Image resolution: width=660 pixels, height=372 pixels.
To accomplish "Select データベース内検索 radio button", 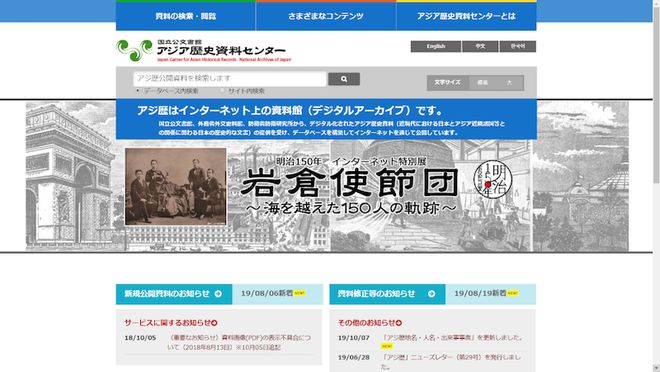I will (x=138, y=90).
